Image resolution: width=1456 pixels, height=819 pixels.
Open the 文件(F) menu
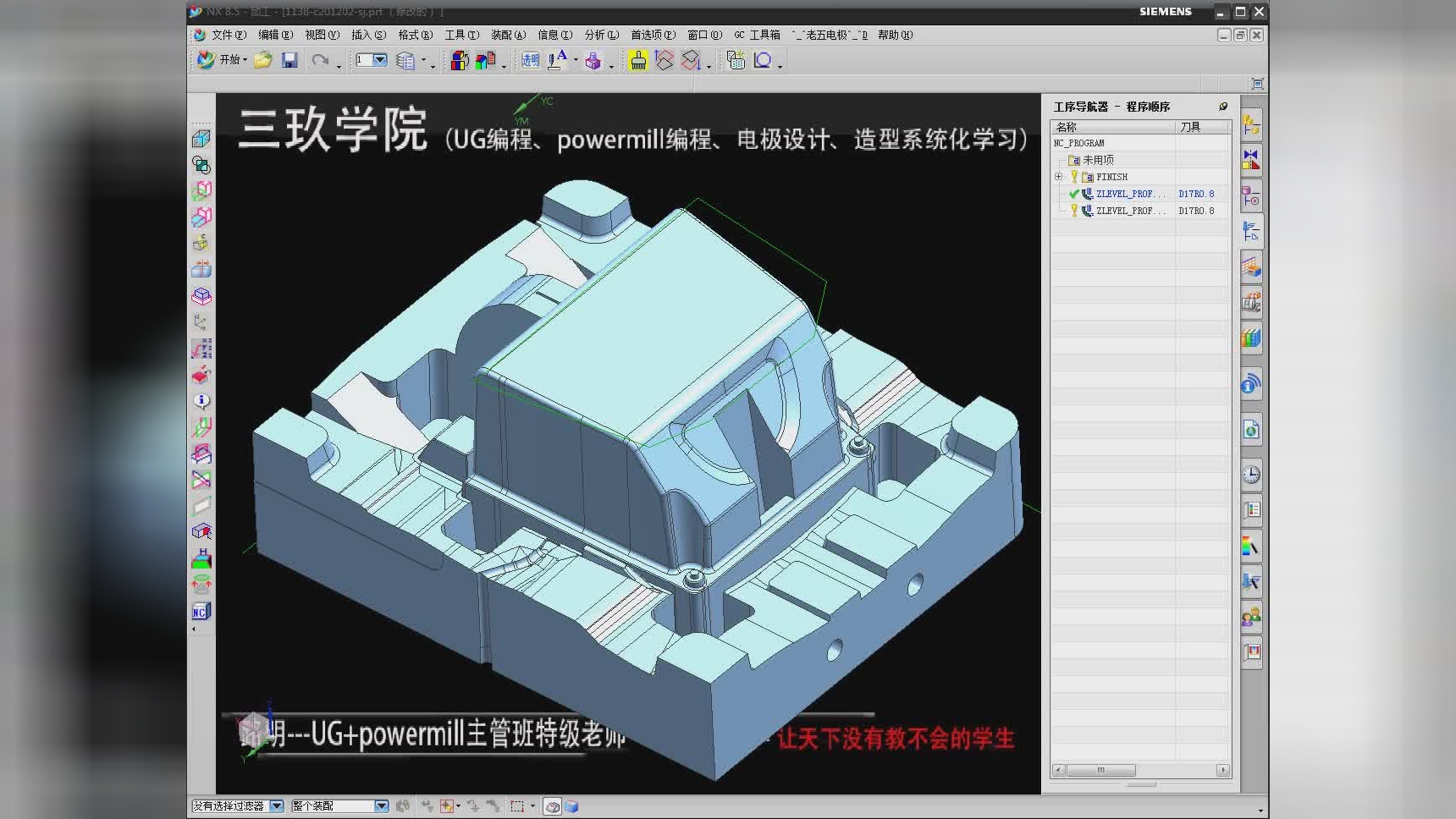pos(229,35)
